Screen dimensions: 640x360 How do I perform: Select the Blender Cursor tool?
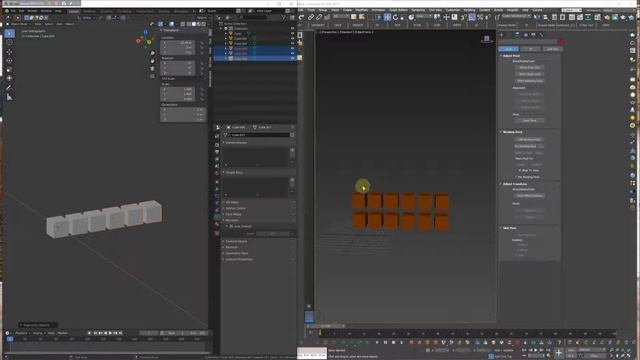[9, 42]
